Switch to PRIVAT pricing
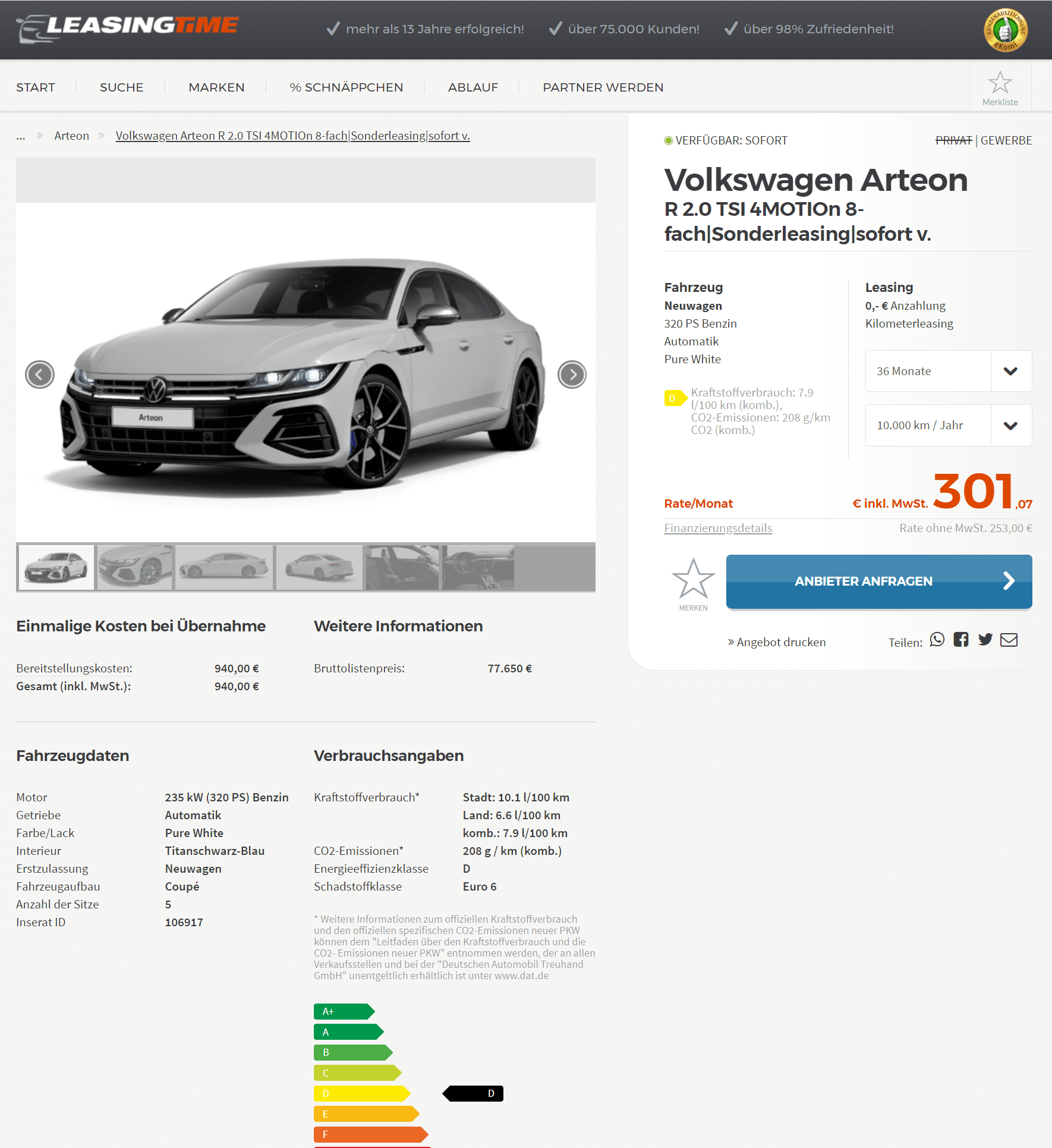The image size is (1052, 1148). [953, 140]
